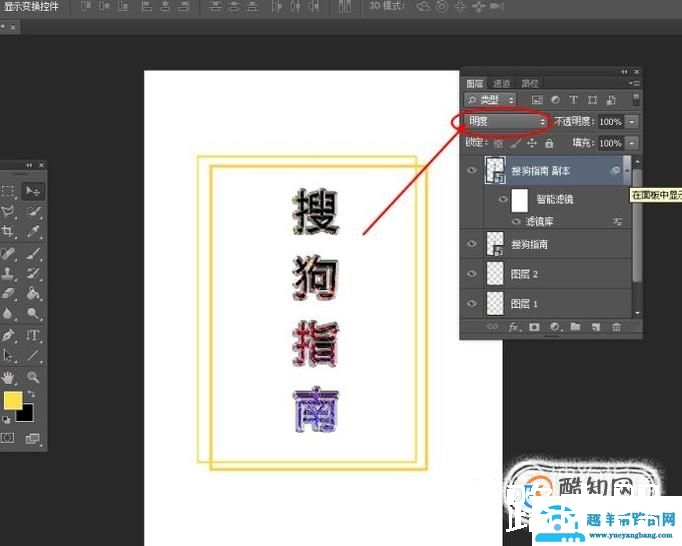Filter layers by adjustment layers
Image resolution: width=682 pixels, height=546 pixels.
(555, 100)
